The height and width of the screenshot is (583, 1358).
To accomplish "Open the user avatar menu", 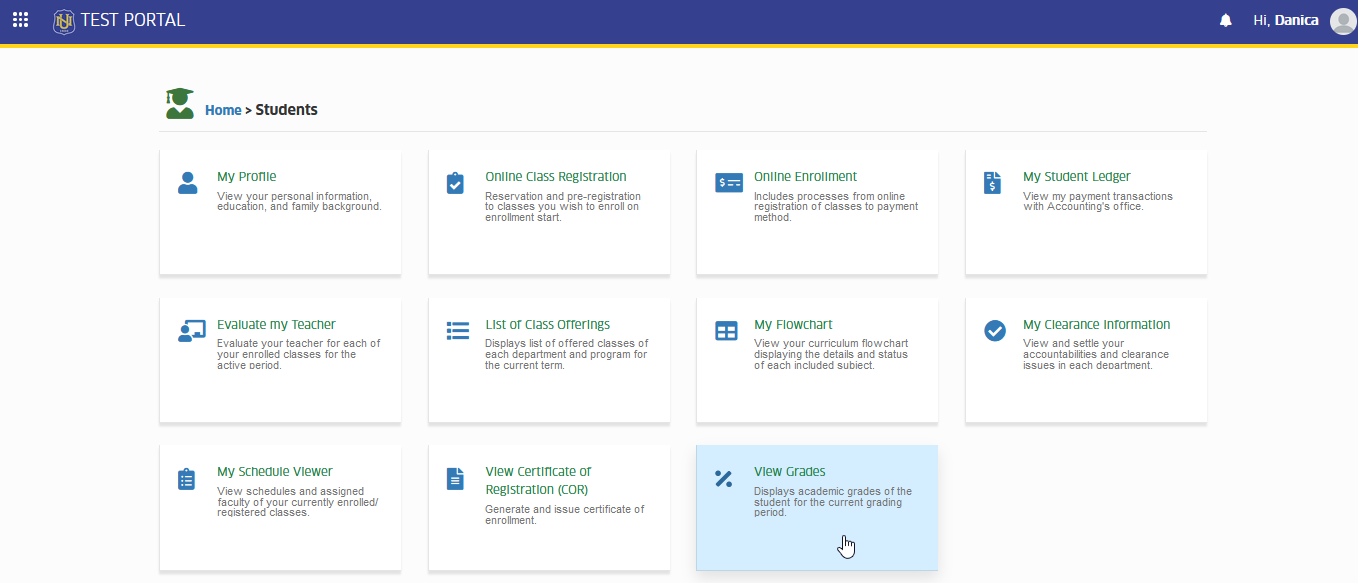I will pyautogui.click(x=1343, y=21).
